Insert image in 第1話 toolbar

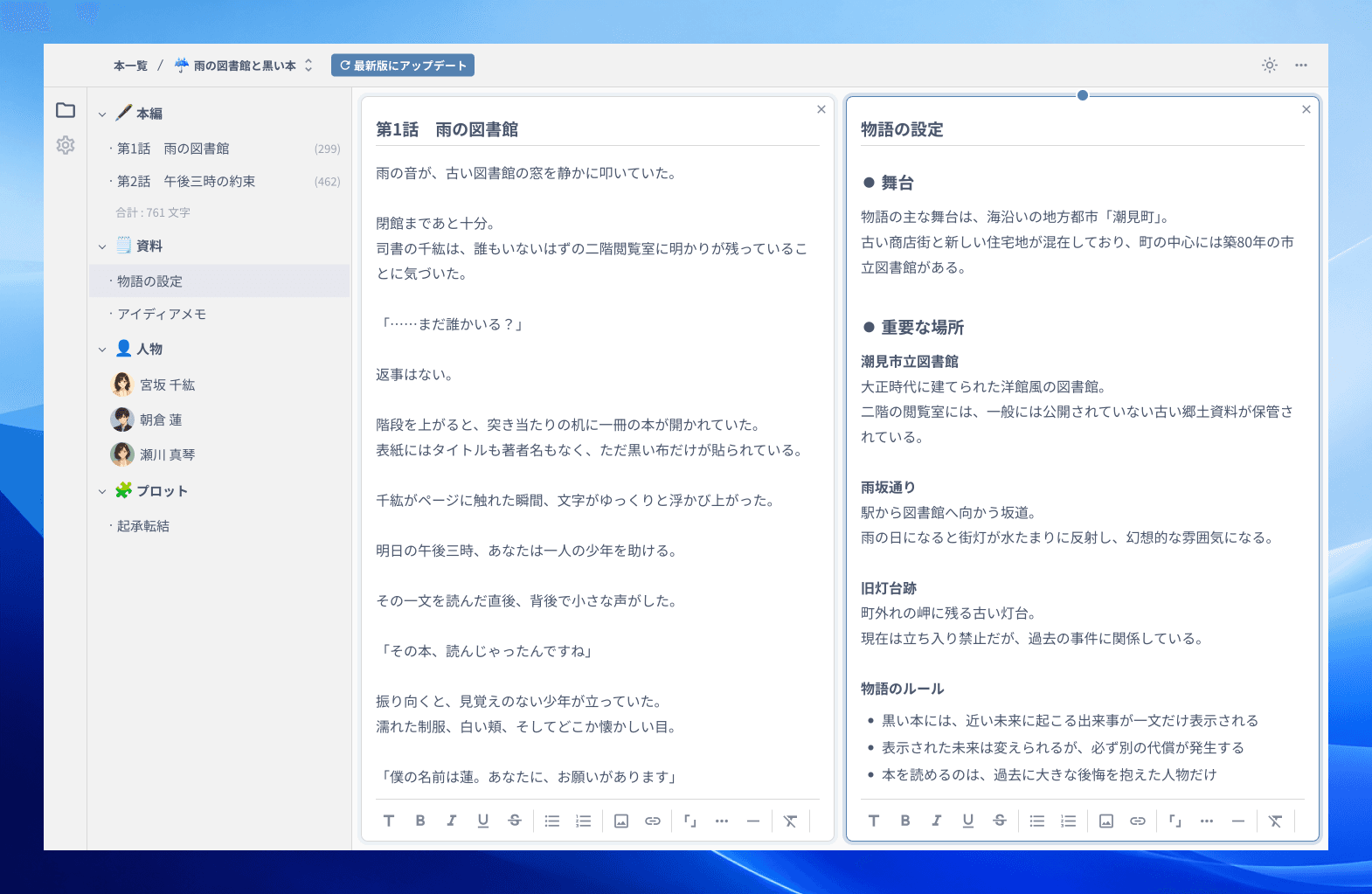[621, 821]
